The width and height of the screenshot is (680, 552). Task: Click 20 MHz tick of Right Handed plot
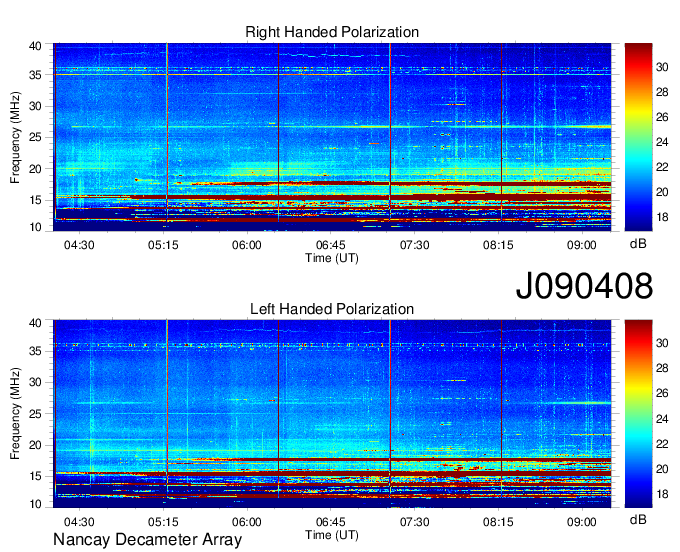[35, 169]
